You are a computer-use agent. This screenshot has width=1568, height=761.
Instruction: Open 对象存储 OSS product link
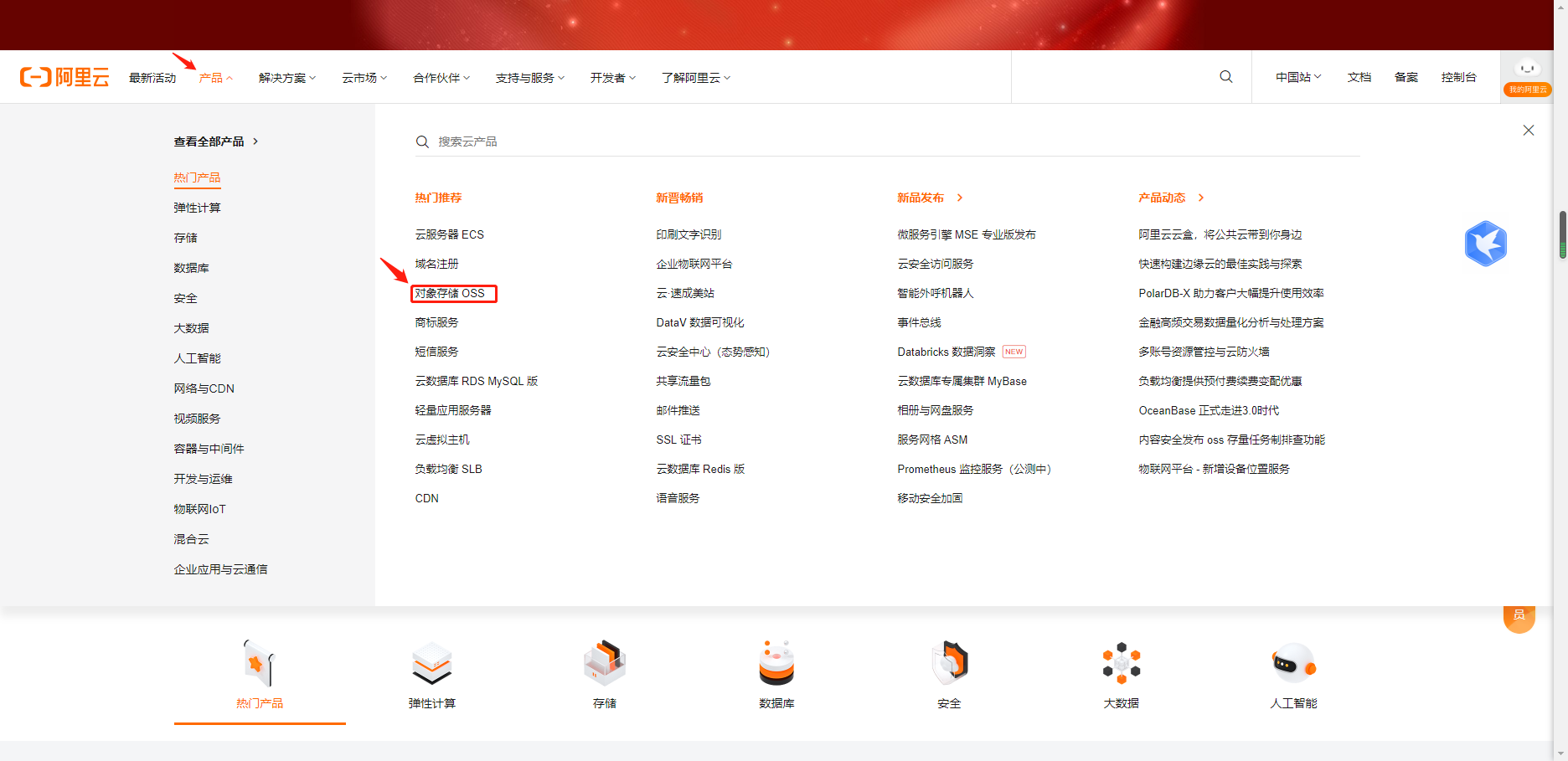450,293
